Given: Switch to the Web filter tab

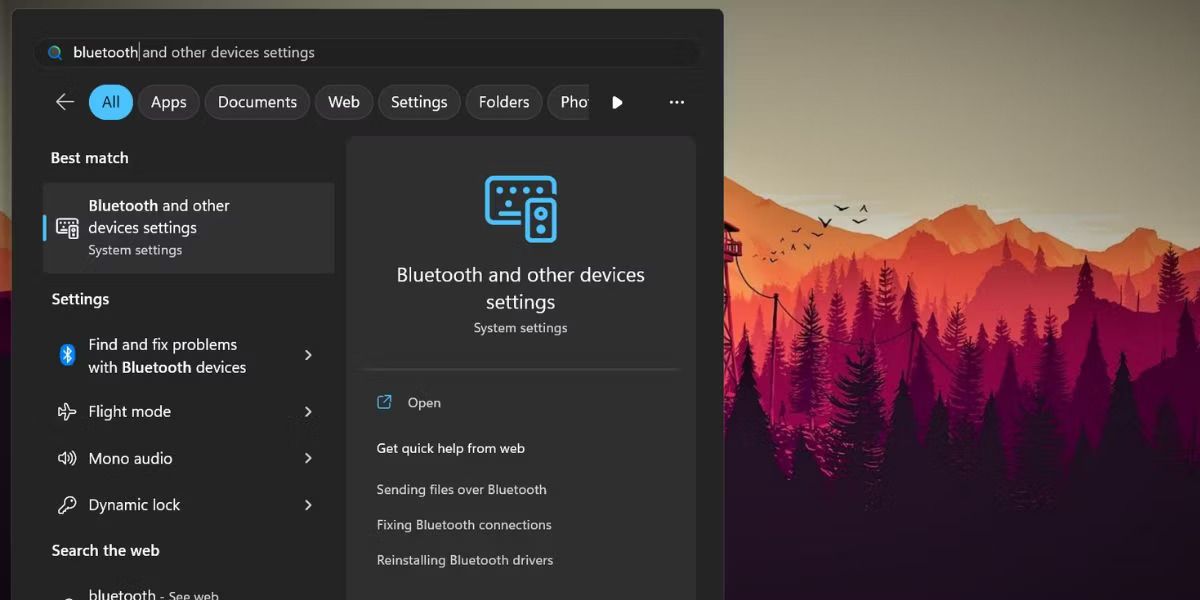Looking at the screenshot, I should click(344, 102).
